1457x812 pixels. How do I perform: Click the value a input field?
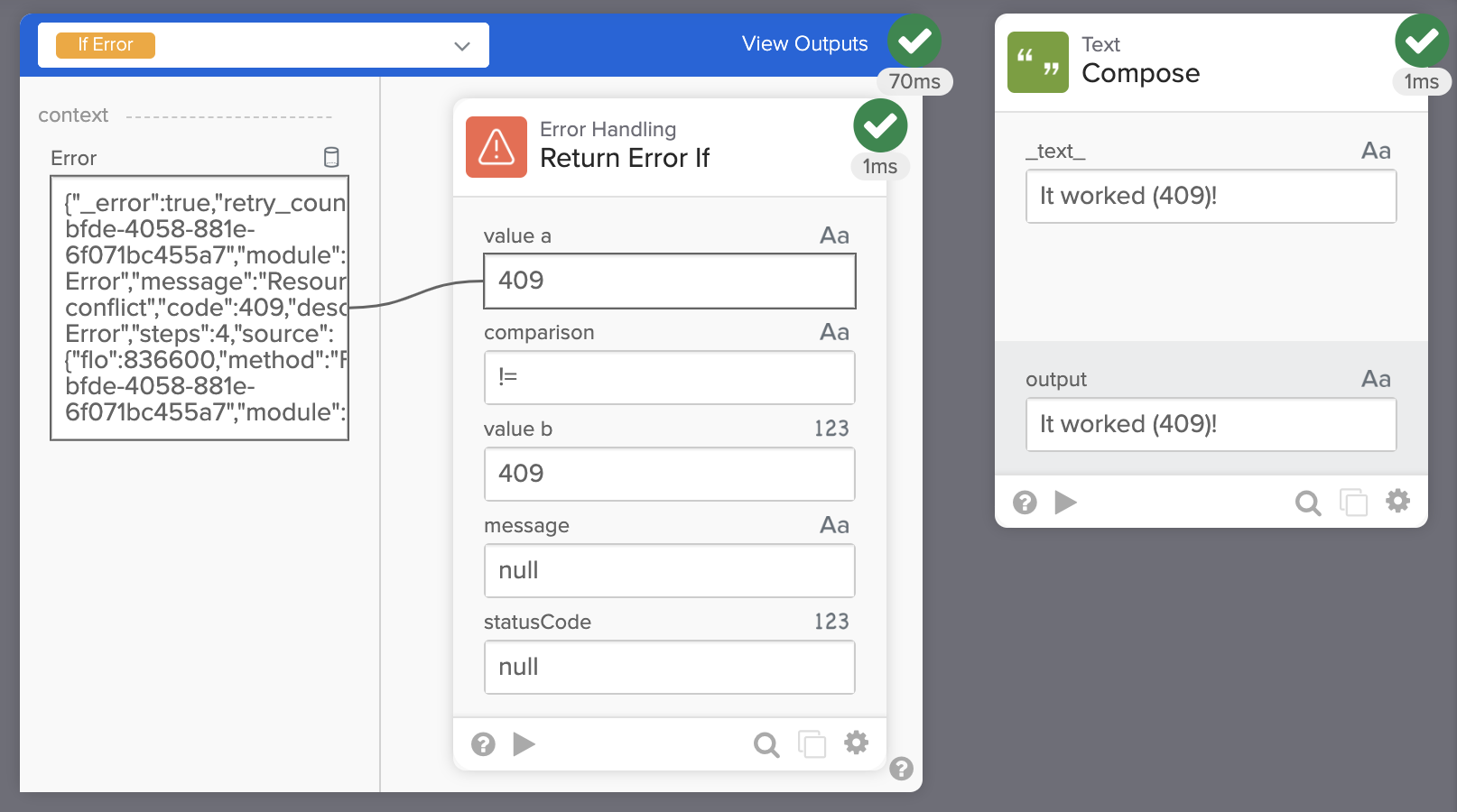tap(669, 281)
